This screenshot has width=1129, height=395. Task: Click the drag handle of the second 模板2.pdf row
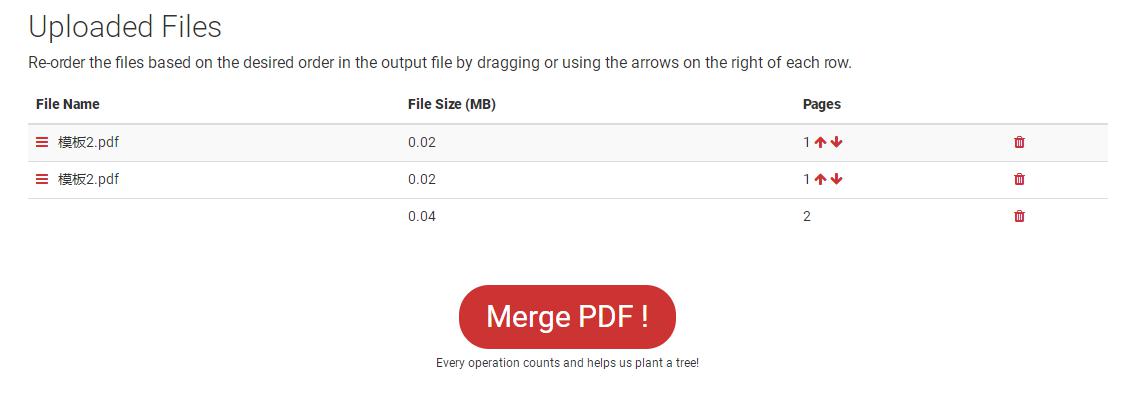coord(42,179)
